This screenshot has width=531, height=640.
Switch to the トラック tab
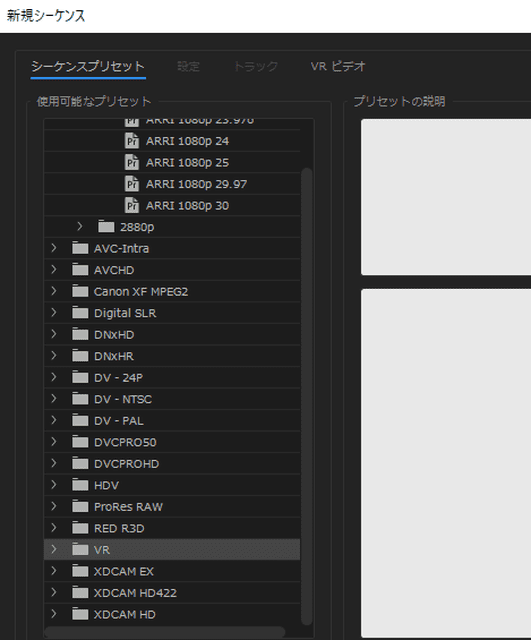tap(256, 66)
